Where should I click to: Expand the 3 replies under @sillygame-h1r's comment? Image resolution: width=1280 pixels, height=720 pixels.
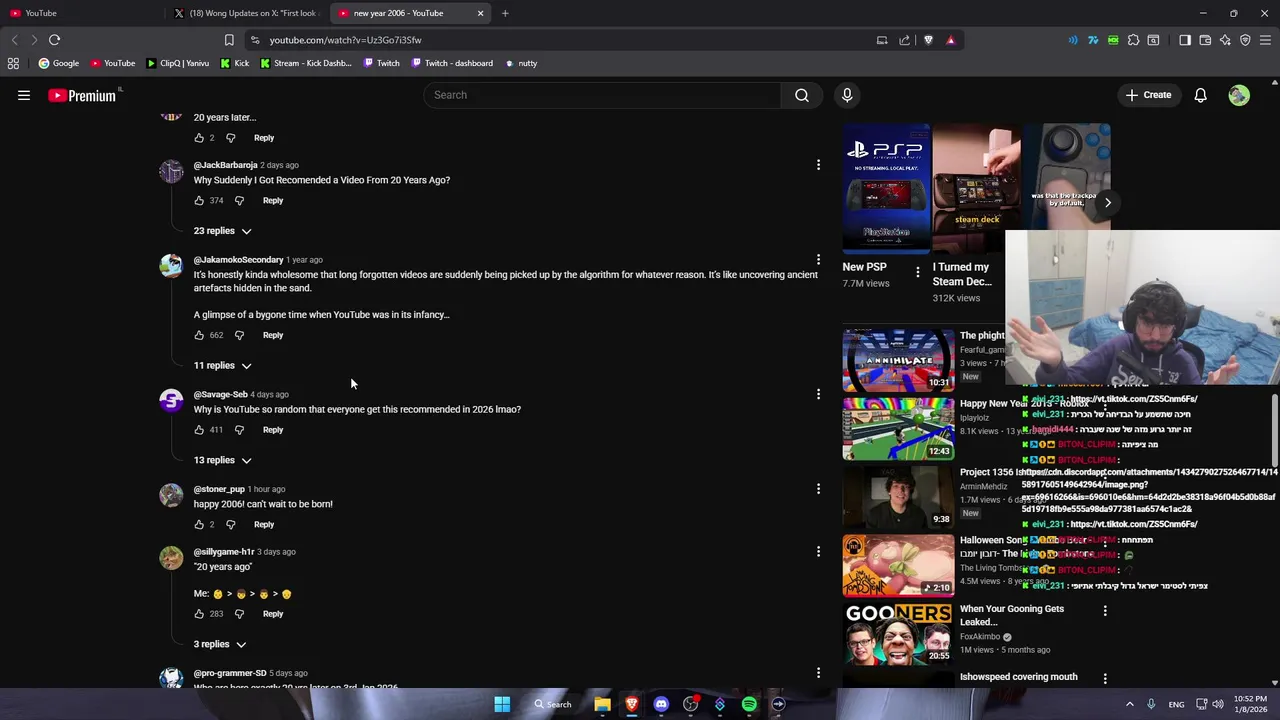[220, 644]
